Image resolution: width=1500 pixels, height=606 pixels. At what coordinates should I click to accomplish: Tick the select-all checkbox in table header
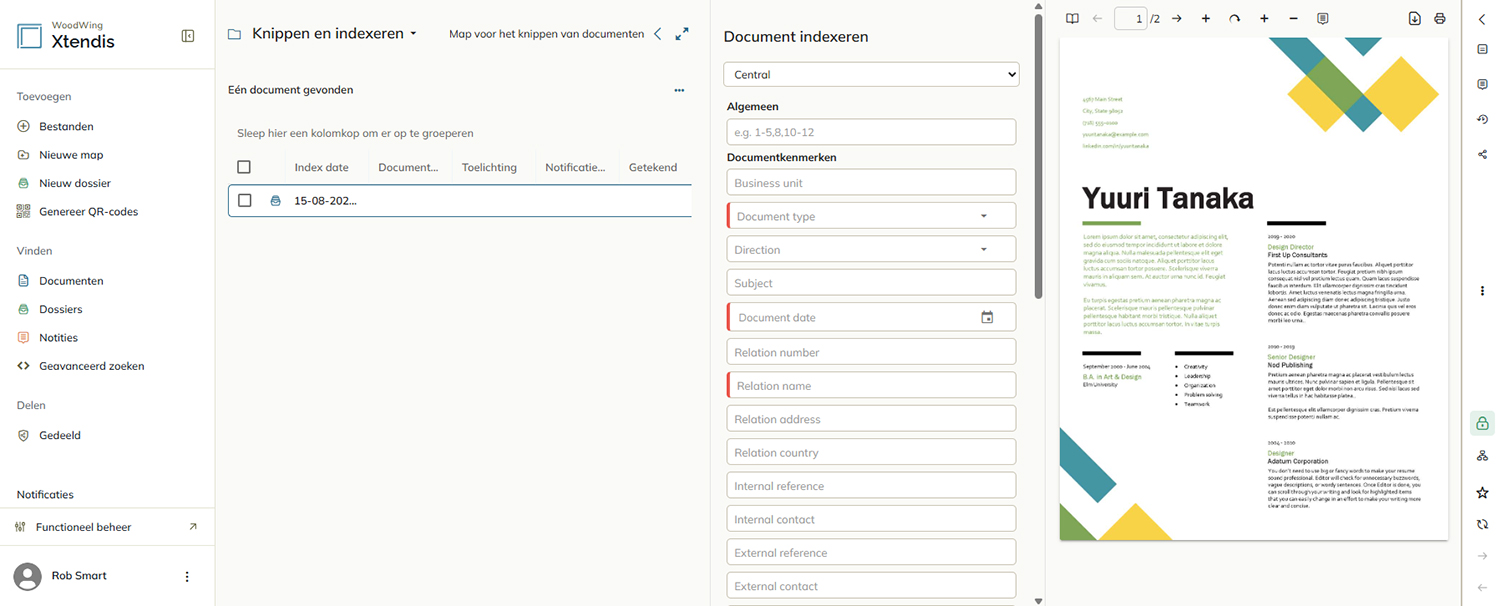tap(244, 167)
